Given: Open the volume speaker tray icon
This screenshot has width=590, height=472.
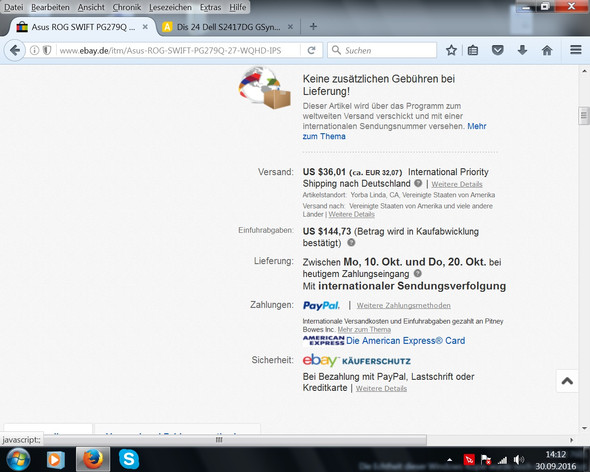Looking at the screenshot, I should coord(519,460).
